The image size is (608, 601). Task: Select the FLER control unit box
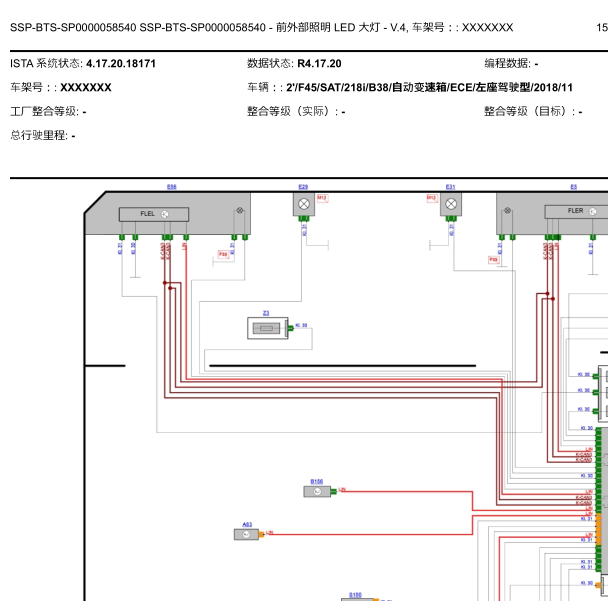click(576, 211)
